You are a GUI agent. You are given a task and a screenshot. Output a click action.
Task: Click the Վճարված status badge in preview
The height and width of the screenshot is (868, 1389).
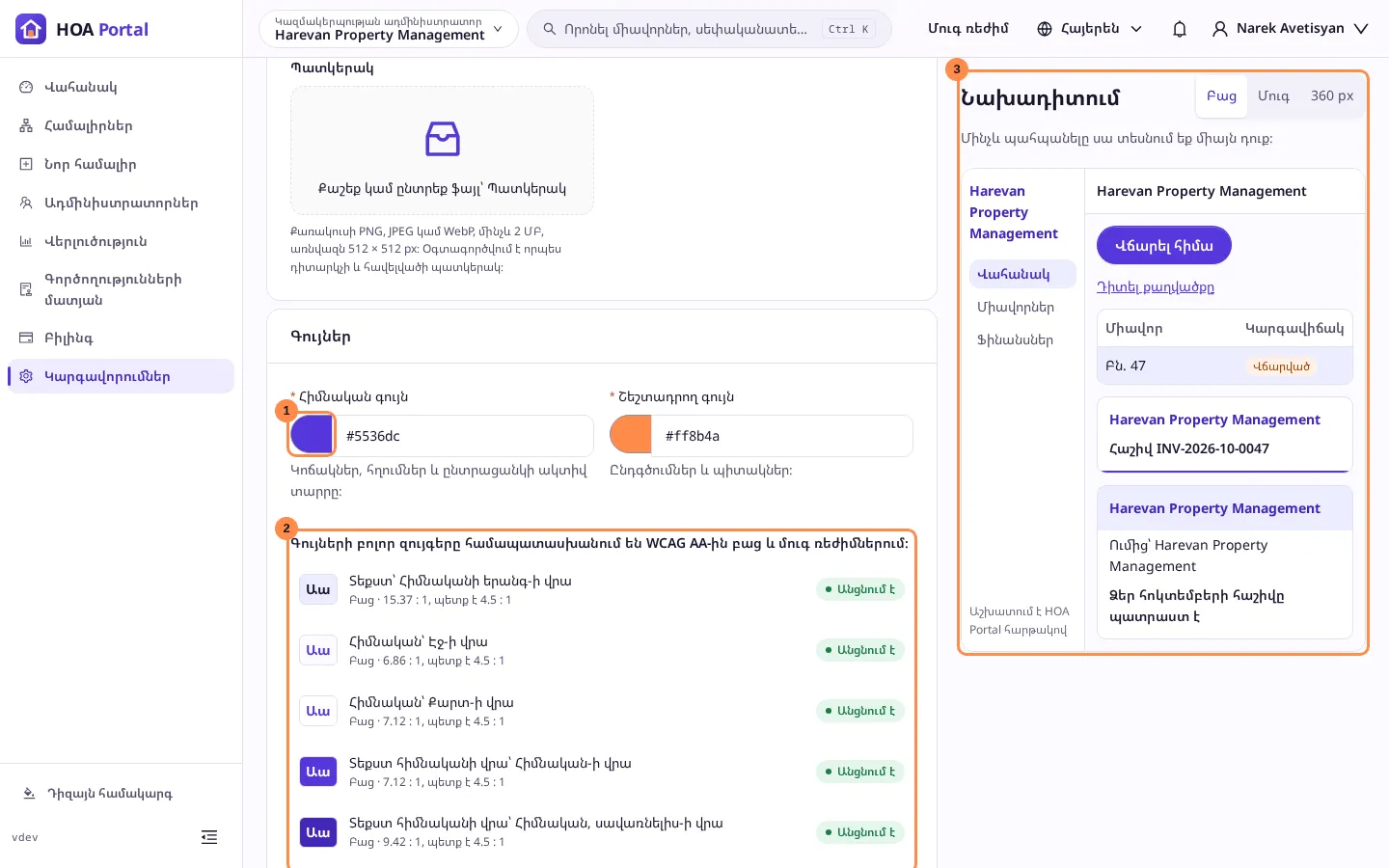tap(1281, 366)
